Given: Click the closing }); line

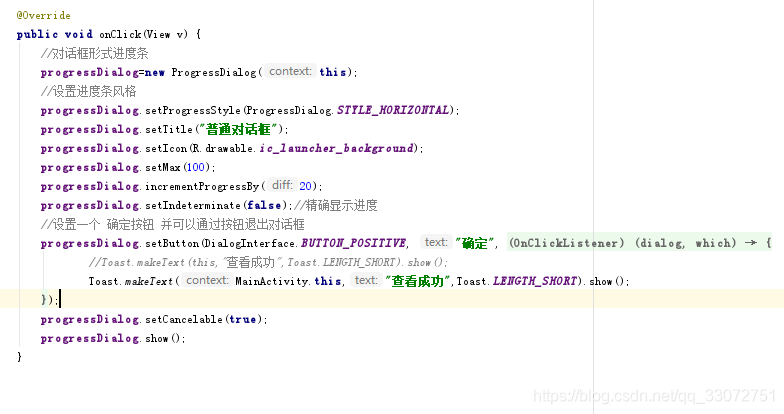Looking at the screenshot, I should click(x=50, y=299).
